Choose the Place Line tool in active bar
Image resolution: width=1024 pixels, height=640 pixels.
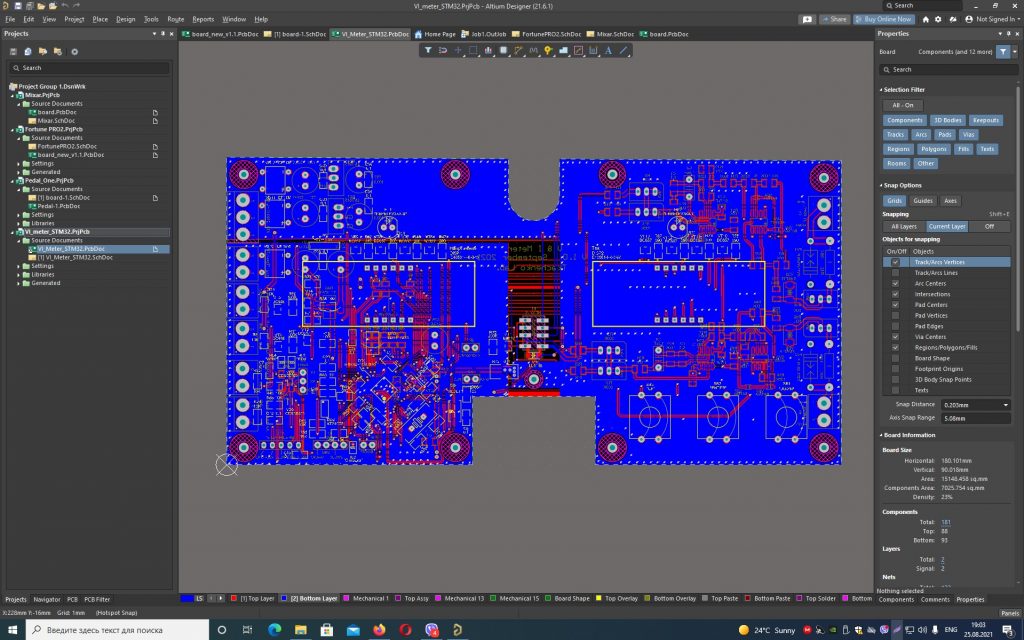tap(624, 50)
